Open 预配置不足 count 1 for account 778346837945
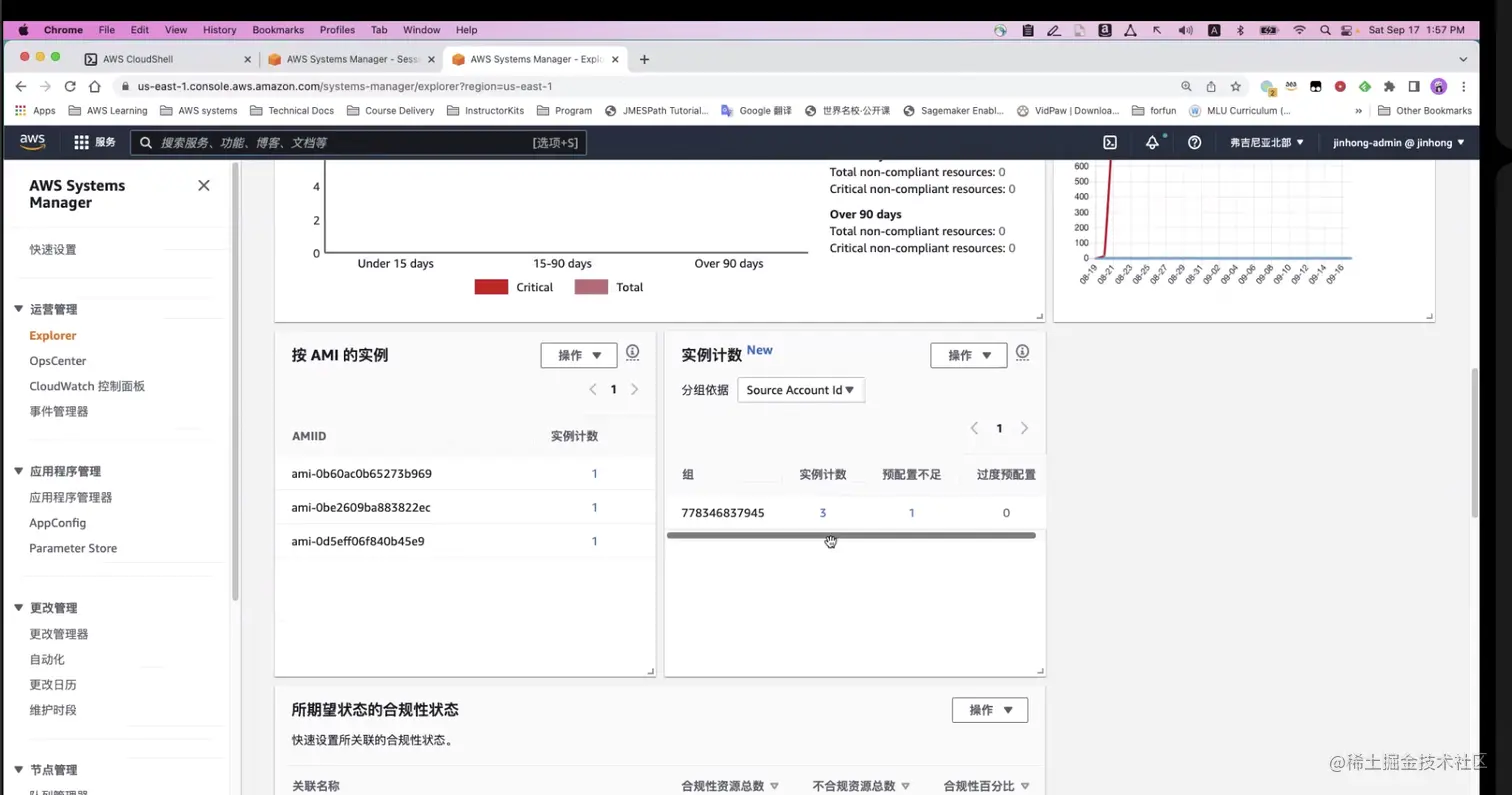1512x795 pixels. pos(911,513)
